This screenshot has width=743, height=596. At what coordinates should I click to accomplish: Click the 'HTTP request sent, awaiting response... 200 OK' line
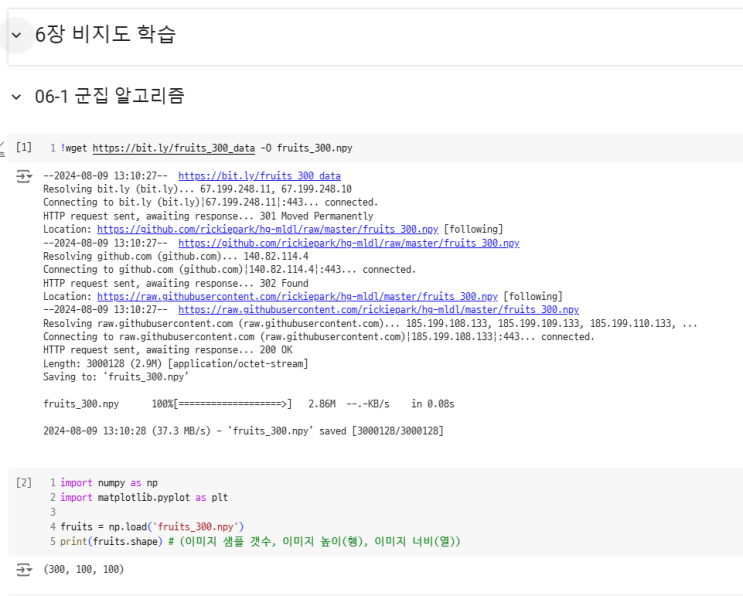(x=168, y=350)
